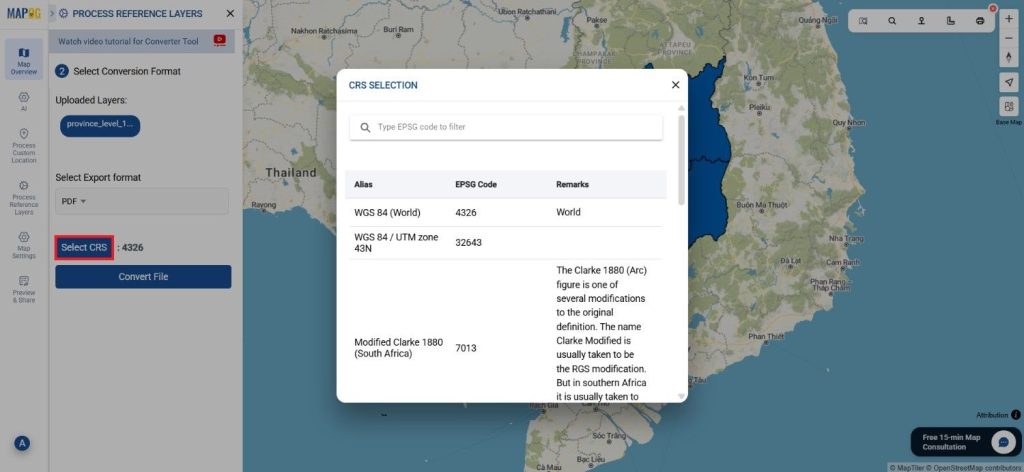Select the measure ruler tool
The image size is (1024, 472).
951,21
